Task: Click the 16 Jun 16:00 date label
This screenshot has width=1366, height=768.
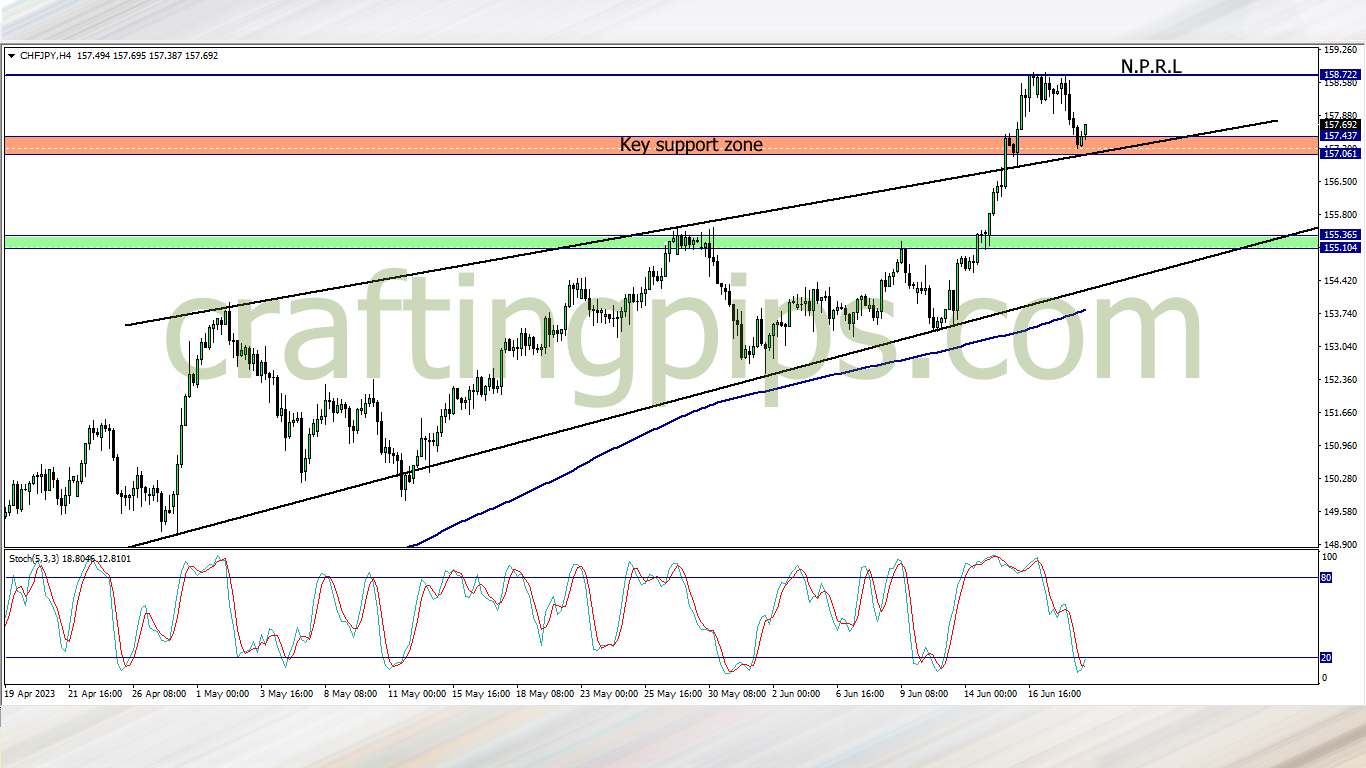Action: tap(1054, 692)
